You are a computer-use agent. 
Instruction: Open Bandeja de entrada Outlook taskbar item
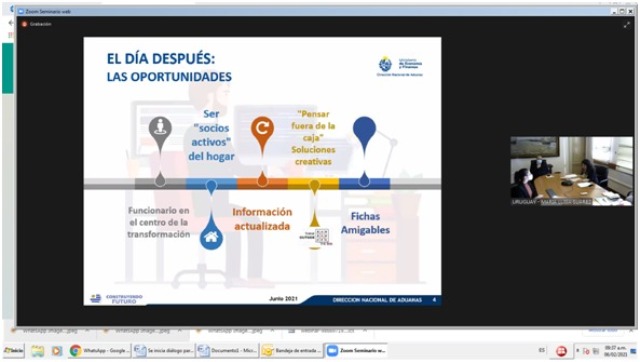tap(292, 351)
